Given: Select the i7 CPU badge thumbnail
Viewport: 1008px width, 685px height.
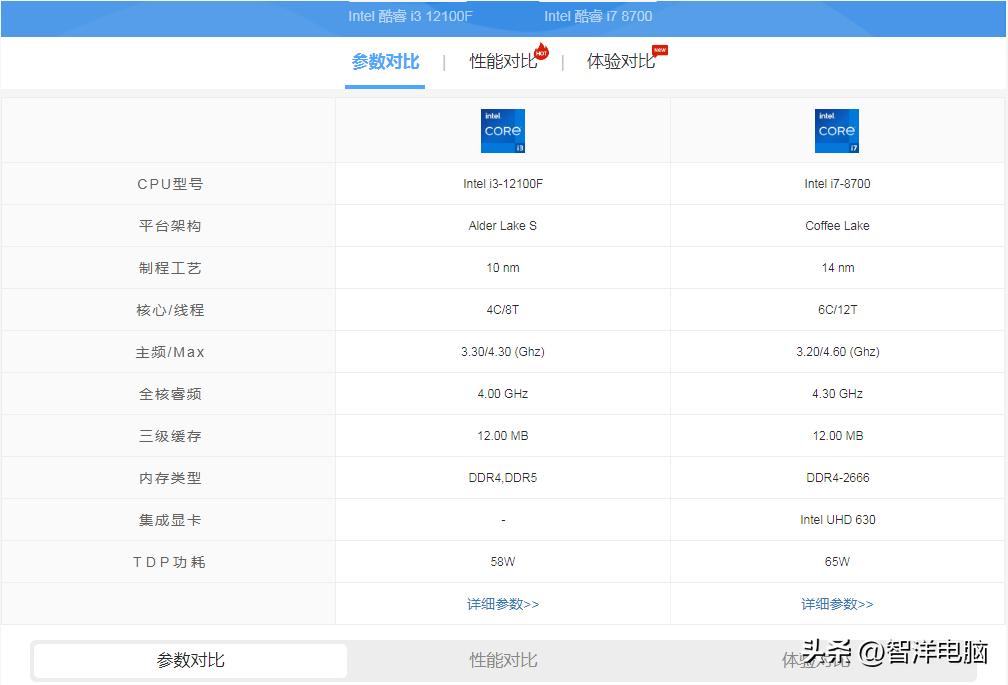Looking at the screenshot, I should pyautogui.click(x=836, y=130).
